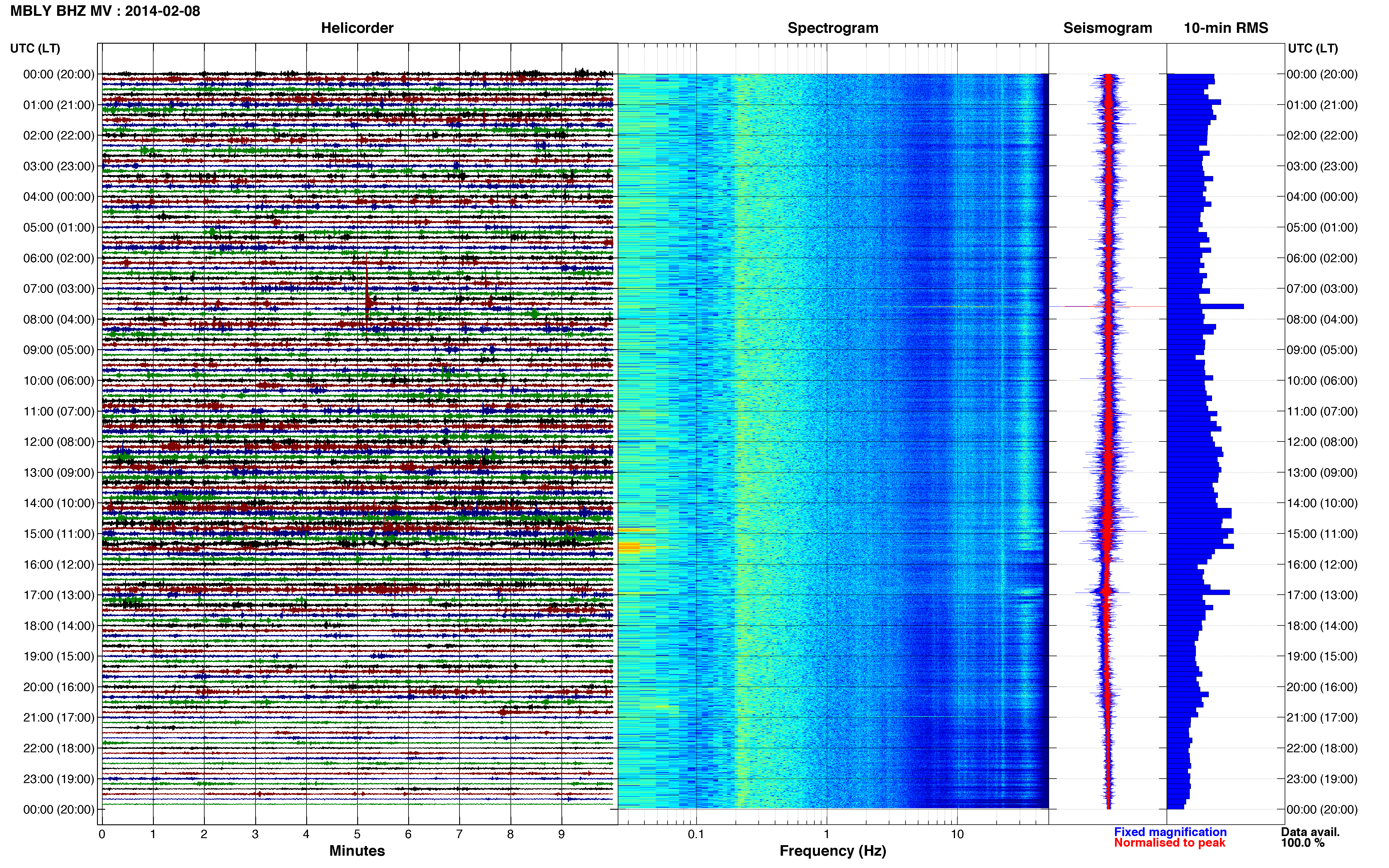Screen dimensions: 1389x868
Task: Click the RMS-side '18:00 (14:00)' time label
Action: click(x=1322, y=626)
